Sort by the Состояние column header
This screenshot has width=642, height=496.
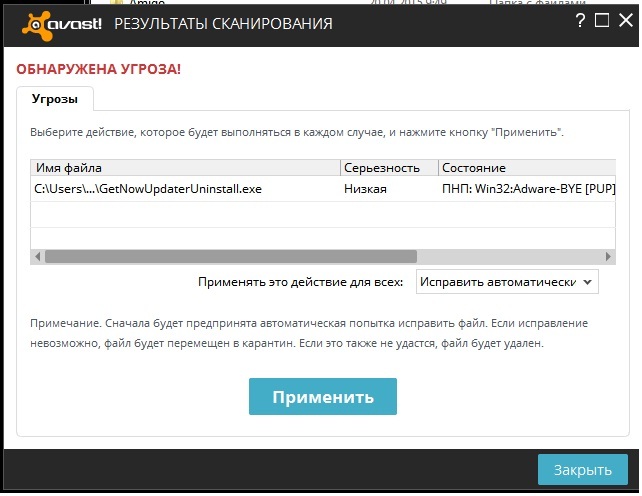[527, 168]
